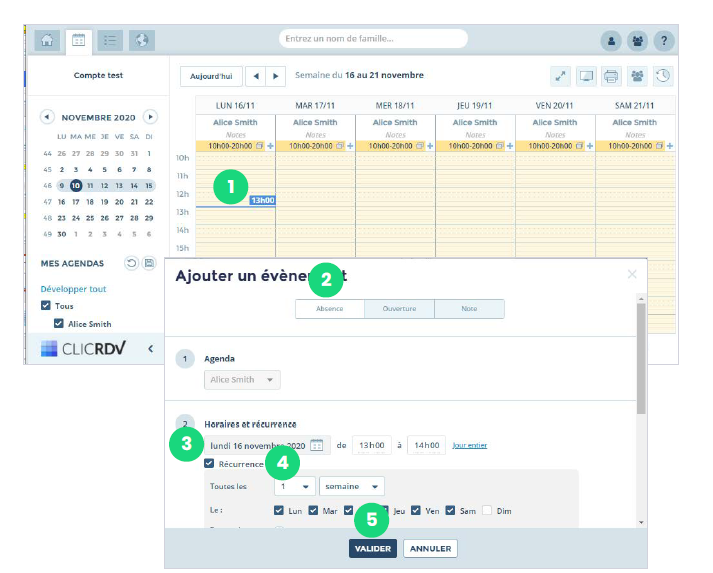Save agendas selection with disk icon
713x573 pixels.
click(x=150, y=263)
